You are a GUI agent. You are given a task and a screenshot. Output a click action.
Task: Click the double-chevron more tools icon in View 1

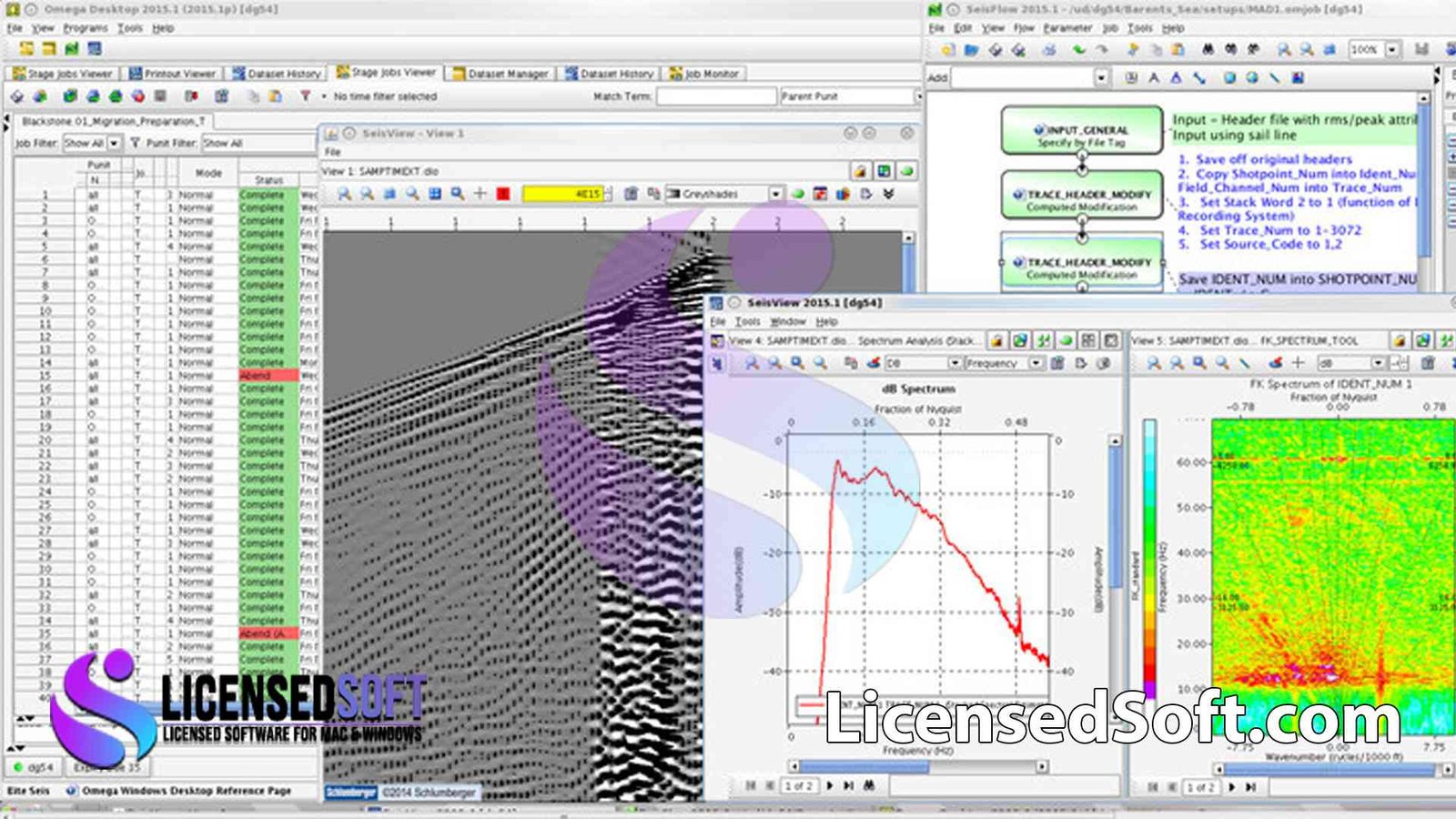click(889, 194)
